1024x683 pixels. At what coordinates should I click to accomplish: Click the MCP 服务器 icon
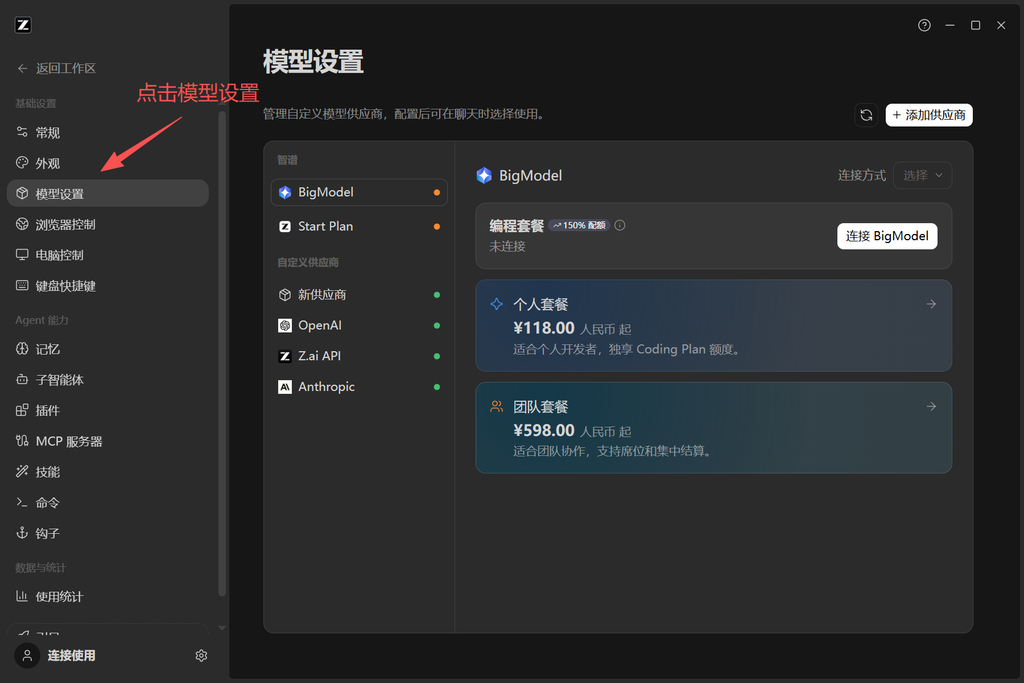(22, 441)
